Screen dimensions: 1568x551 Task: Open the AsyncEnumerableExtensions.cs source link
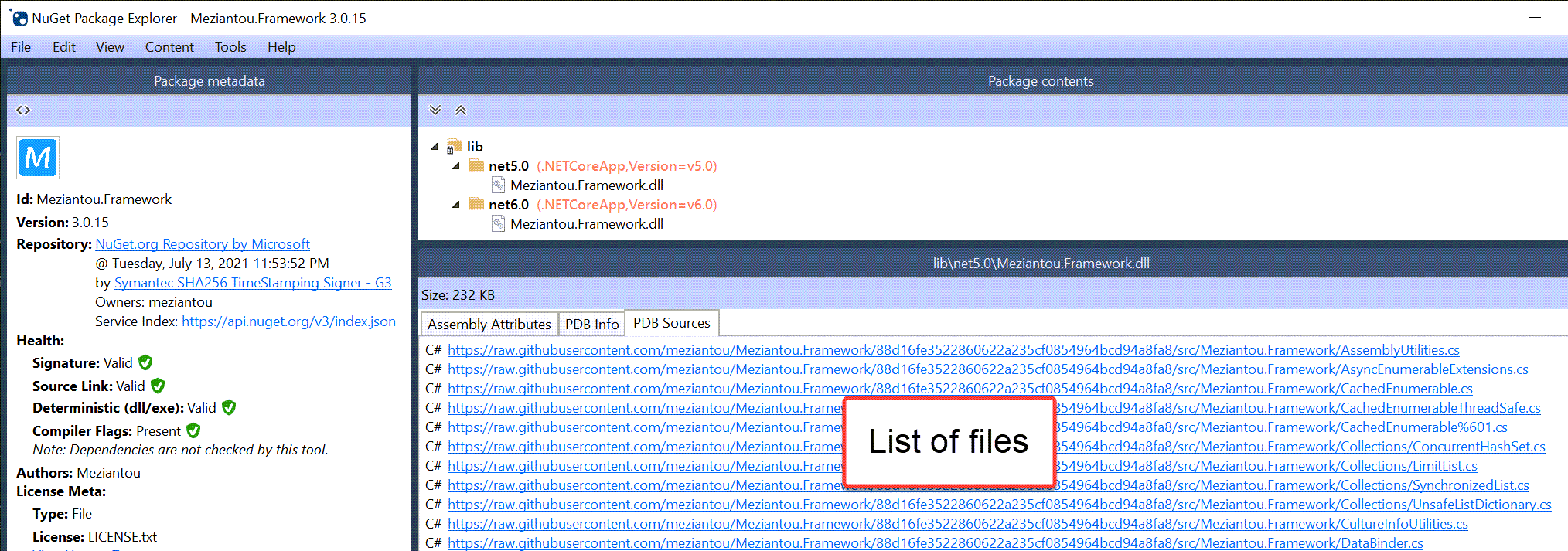(x=988, y=369)
